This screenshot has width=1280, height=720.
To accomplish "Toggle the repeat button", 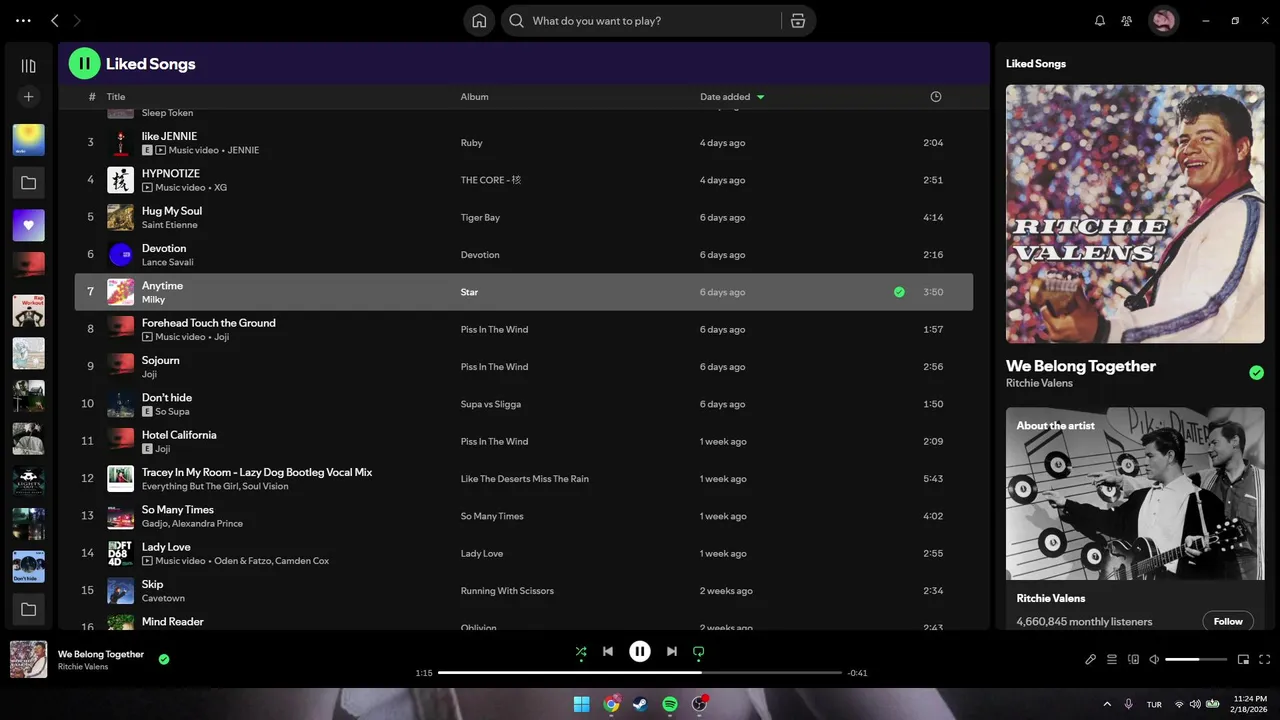I will coord(699,652).
